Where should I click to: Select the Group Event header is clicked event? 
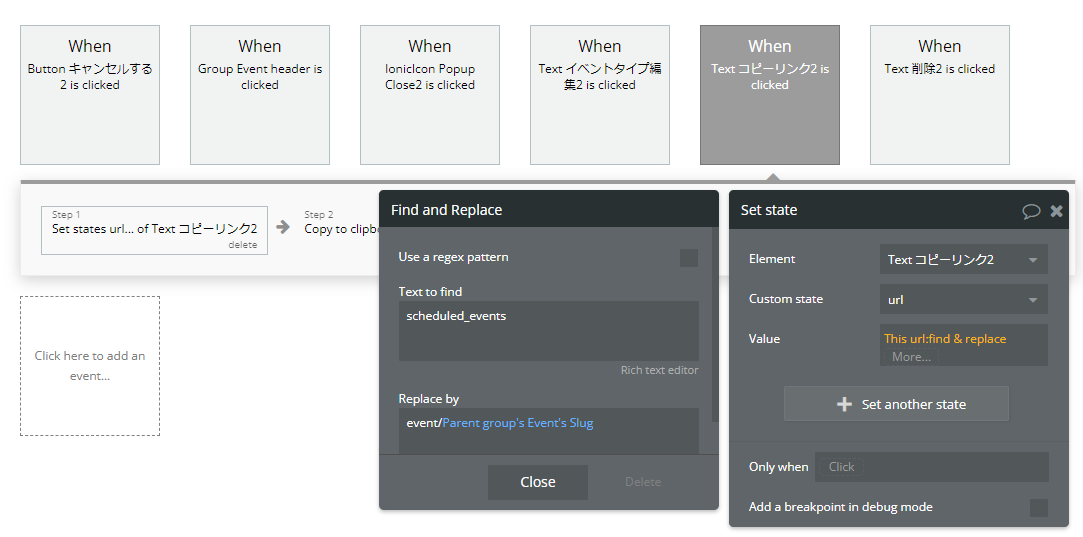pos(260,95)
